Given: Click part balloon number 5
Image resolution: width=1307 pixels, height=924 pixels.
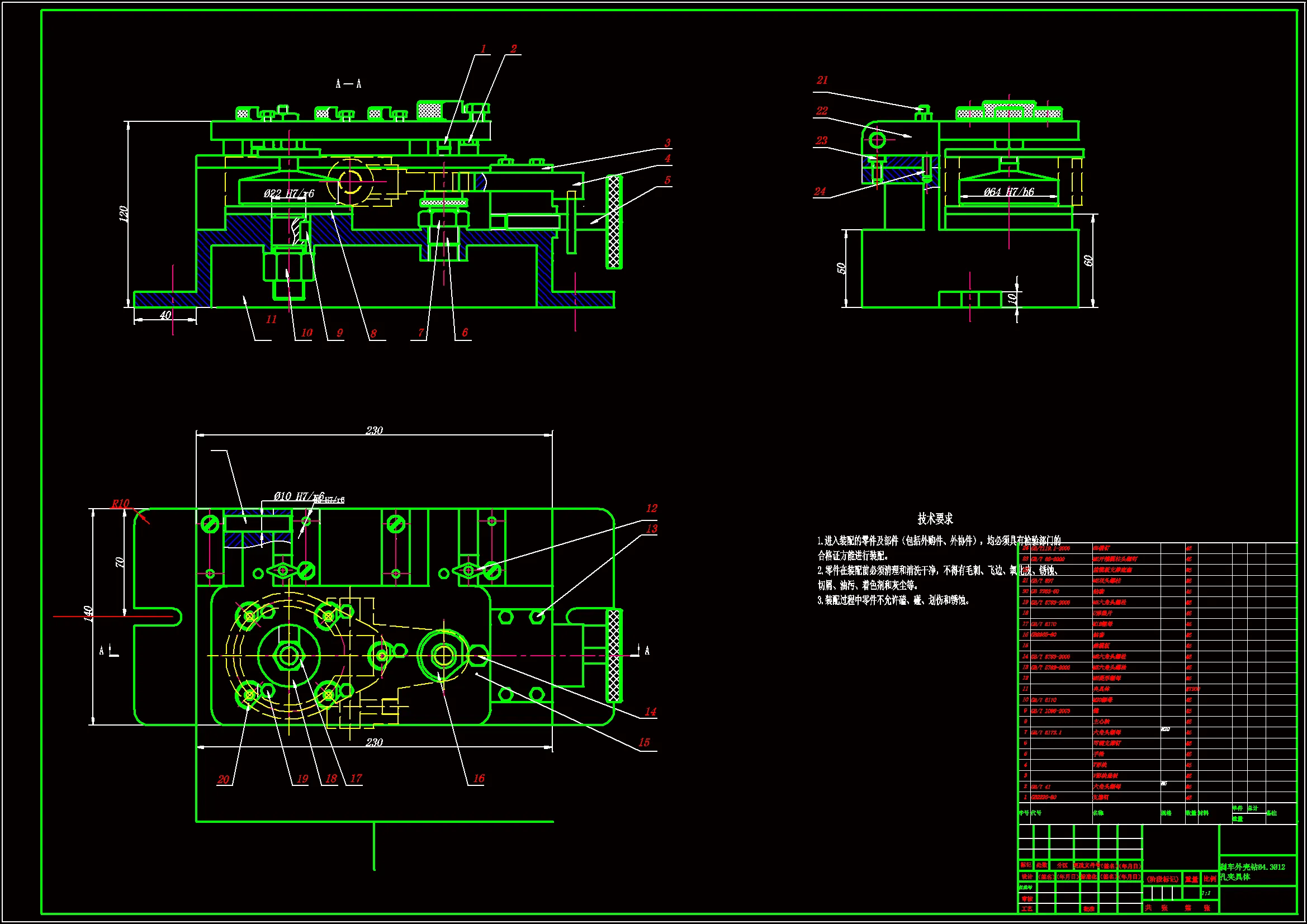Looking at the screenshot, I should (667, 180).
